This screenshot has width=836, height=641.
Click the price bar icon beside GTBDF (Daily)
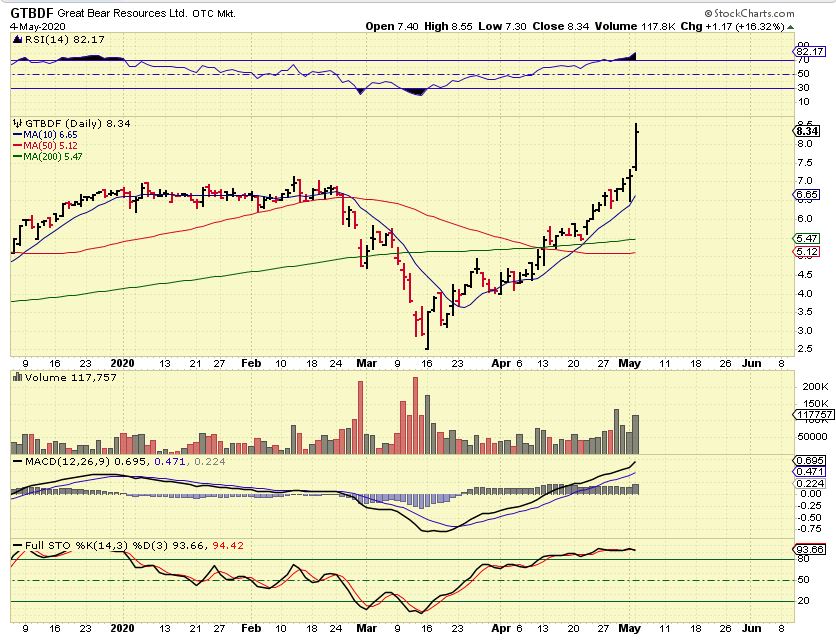[x=18, y=123]
